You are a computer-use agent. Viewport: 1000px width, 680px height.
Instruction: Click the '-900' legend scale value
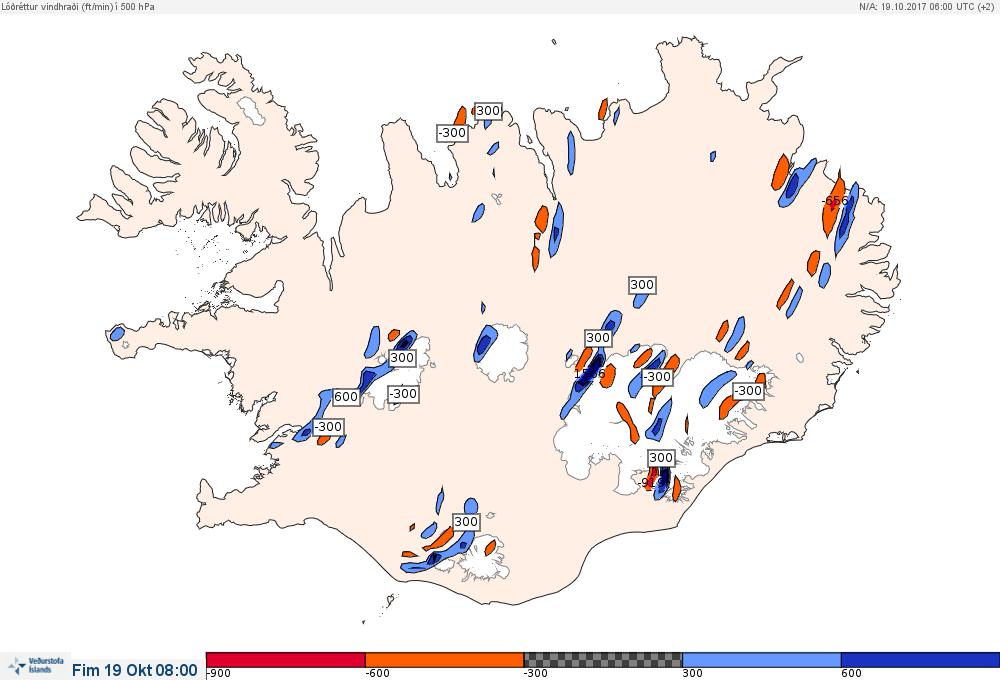tap(218, 673)
